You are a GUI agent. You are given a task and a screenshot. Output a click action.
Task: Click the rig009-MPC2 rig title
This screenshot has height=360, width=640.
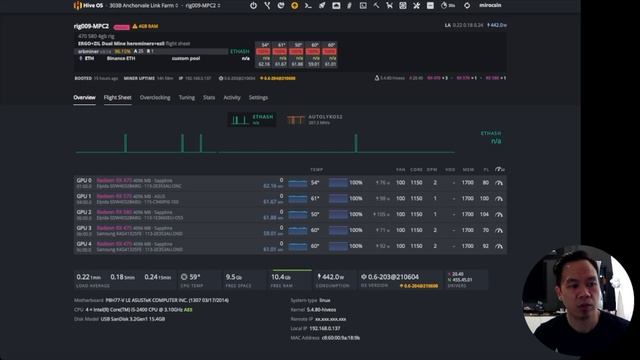point(91,26)
